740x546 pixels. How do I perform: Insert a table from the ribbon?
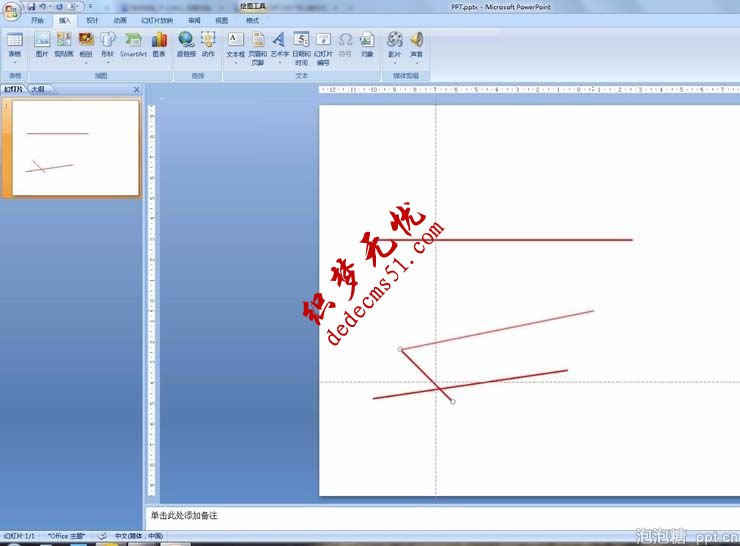tap(14, 45)
